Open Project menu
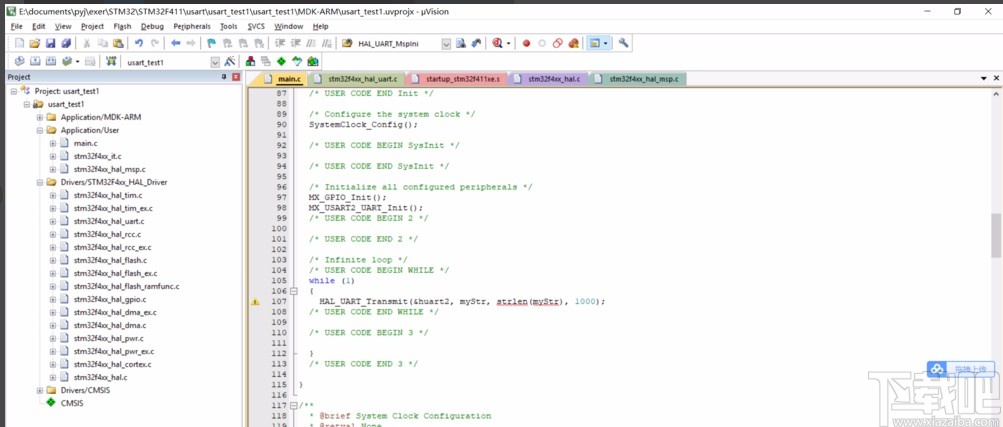Image resolution: width=1003 pixels, height=427 pixels. pos(92,26)
